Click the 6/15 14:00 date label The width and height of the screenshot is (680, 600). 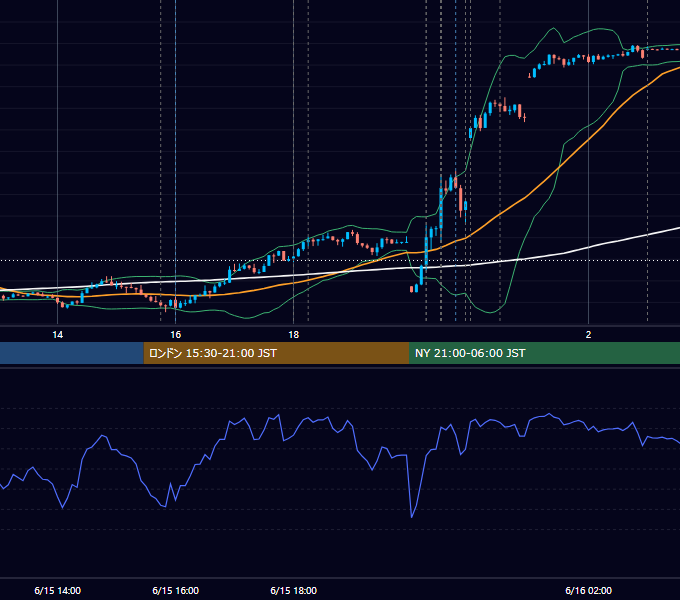point(58,590)
